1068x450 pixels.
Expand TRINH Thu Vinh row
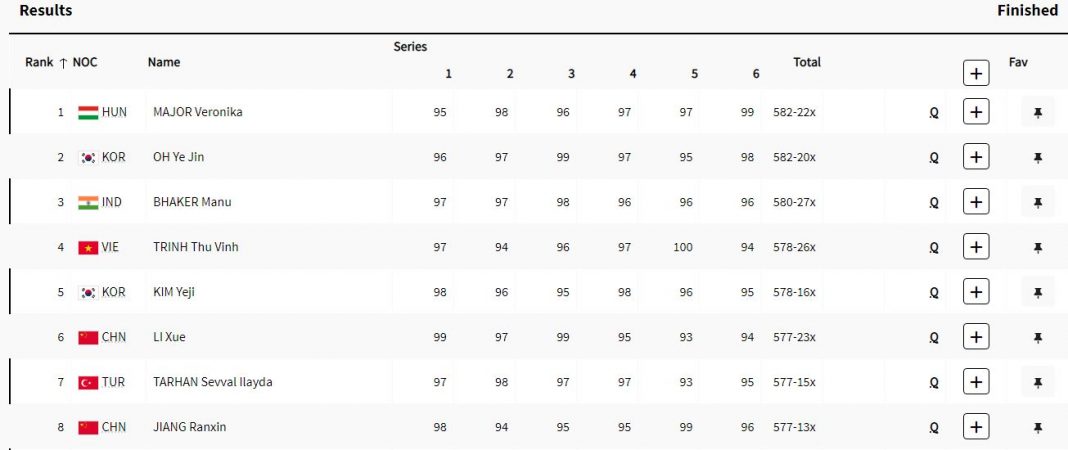pyautogui.click(x=976, y=247)
